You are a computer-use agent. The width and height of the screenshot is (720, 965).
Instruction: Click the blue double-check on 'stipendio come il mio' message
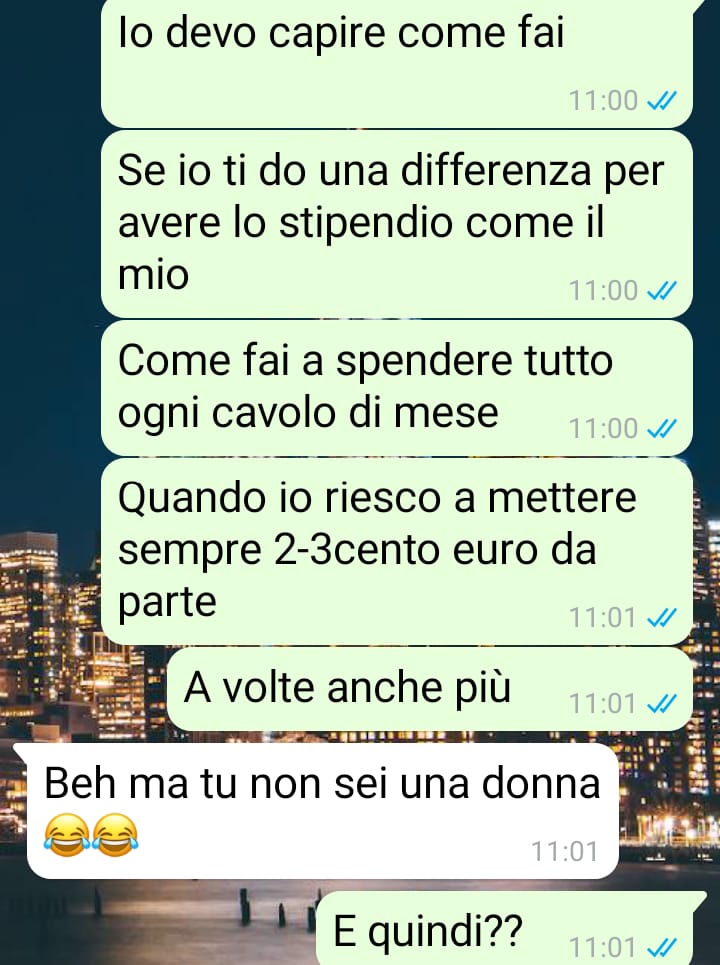click(x=662, y=290)
